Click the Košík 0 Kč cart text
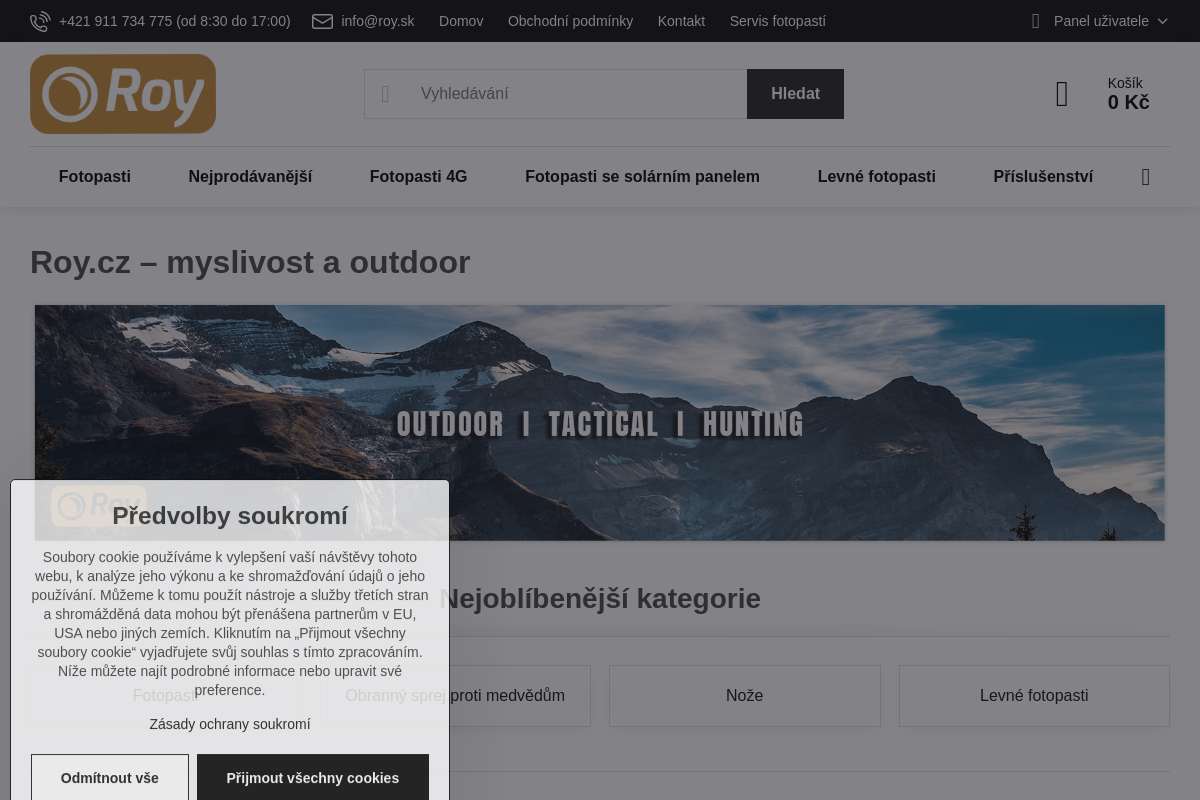Image resolution: width=1200 pixels, height=800 pixels. click(x=1128, y=94)
